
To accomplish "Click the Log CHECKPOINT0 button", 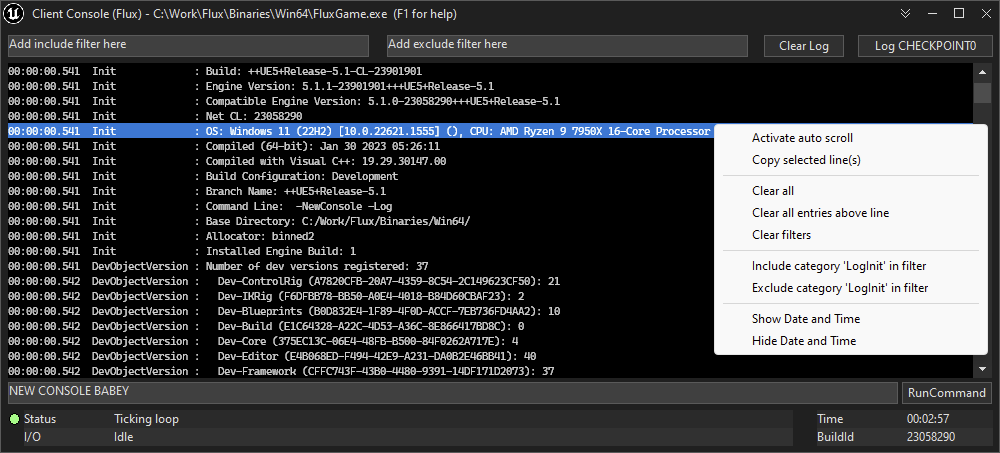I will tap(925, 46).
